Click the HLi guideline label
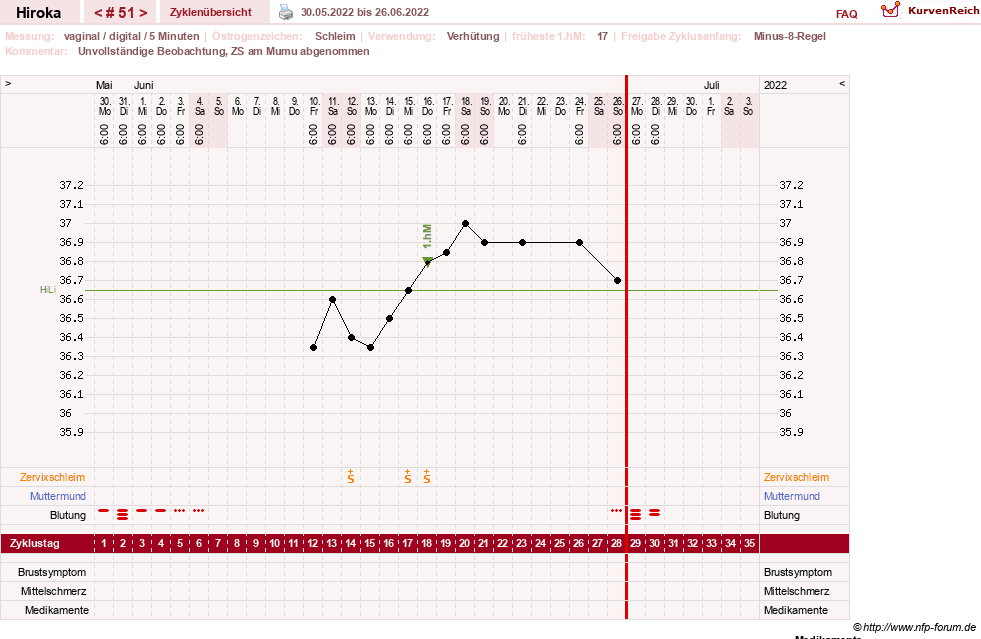This screenshot has width=981, height=639. pos(48,290)
